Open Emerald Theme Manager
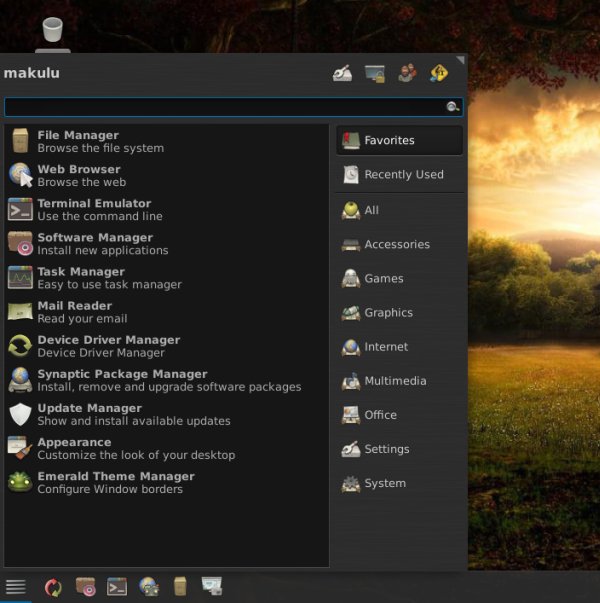This screenshot has width=600, height=603. click(x=115, y=482)
